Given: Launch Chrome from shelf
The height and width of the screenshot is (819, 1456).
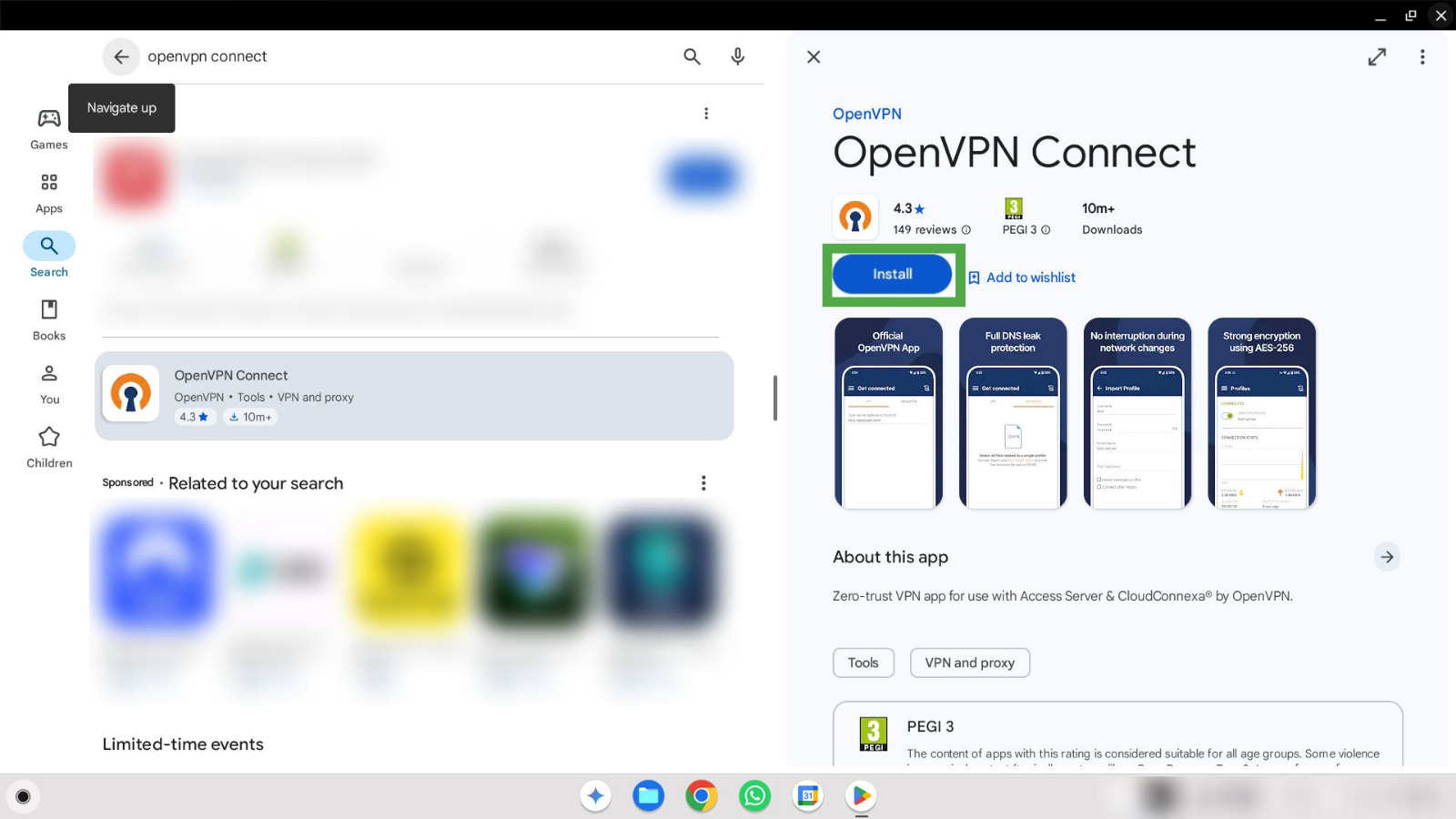Looking at the screenshot, I should click(702, 796).
